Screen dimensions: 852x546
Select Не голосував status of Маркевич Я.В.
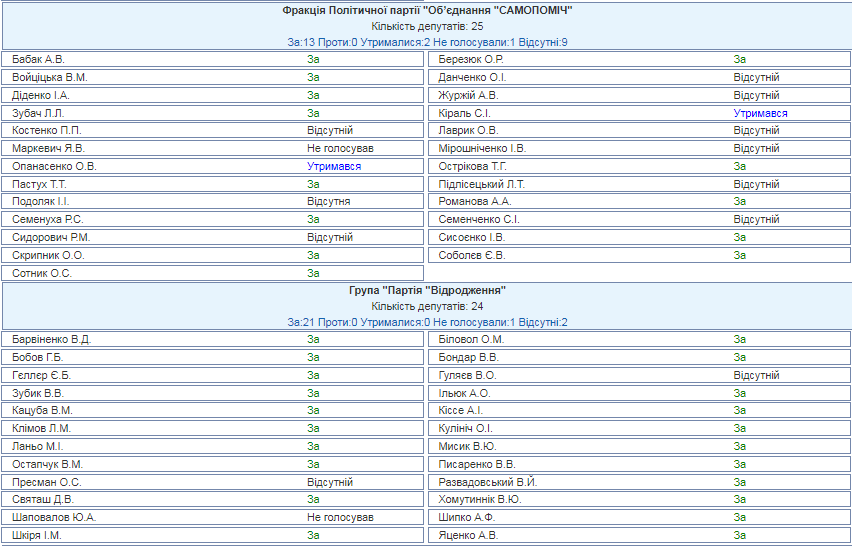click(x=340, y=149)
